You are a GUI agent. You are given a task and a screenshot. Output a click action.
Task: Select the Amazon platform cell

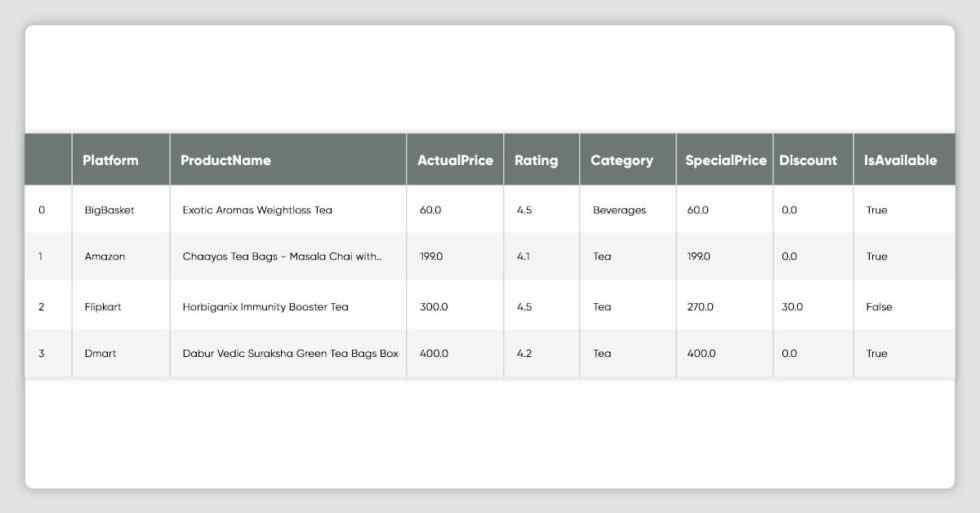click(105, 256)
